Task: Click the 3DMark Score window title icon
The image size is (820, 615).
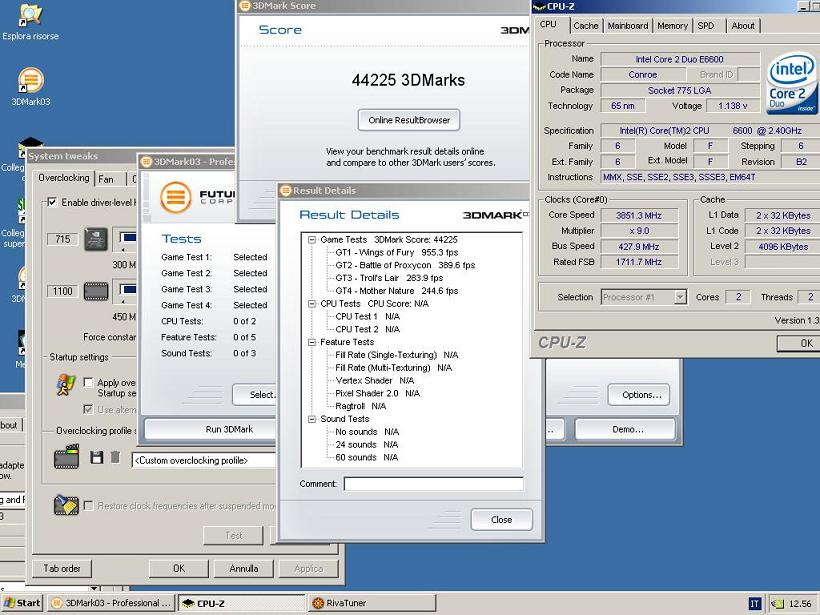Action: click(x=244, y=6)
